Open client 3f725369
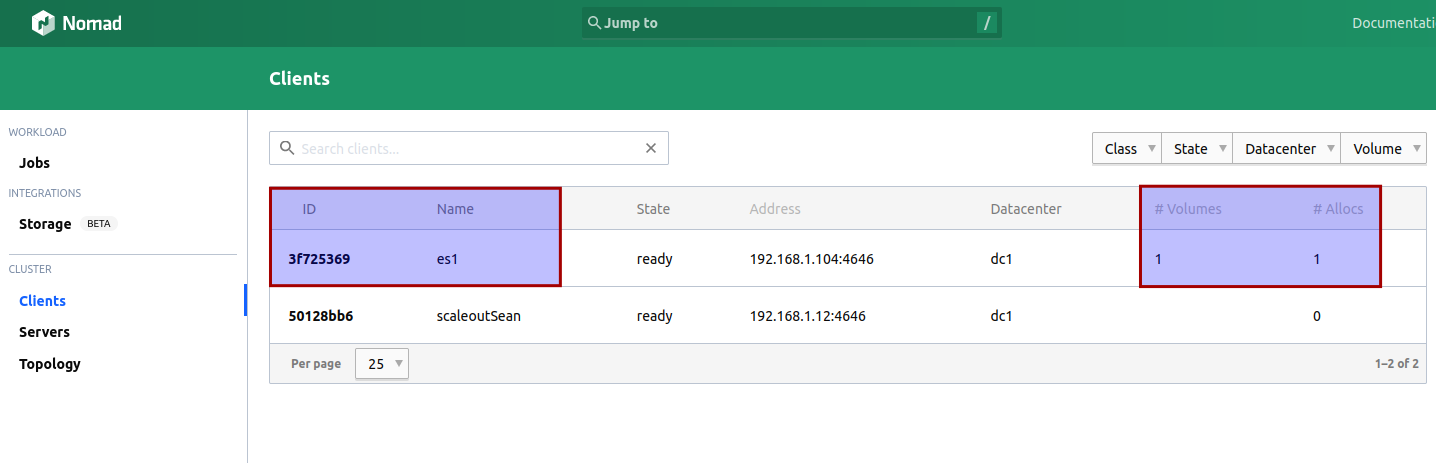 coord(319,259)
